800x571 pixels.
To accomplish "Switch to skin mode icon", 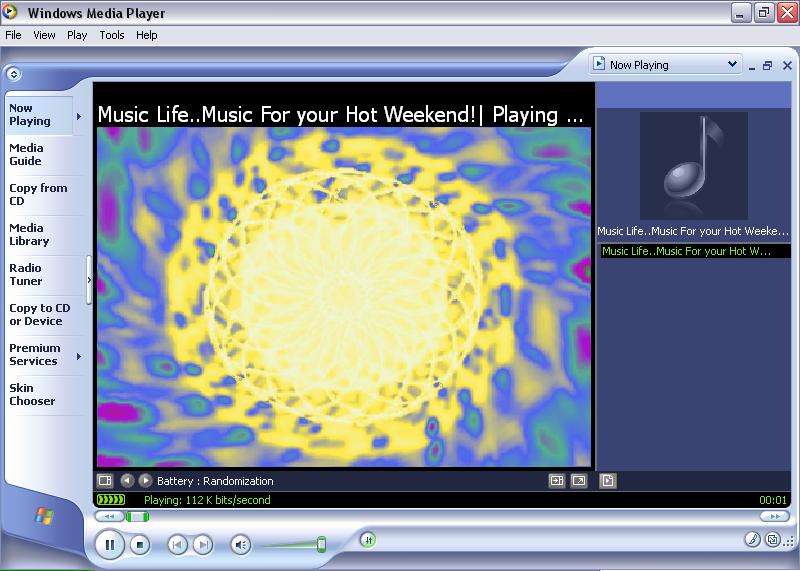I will [773, 539].
